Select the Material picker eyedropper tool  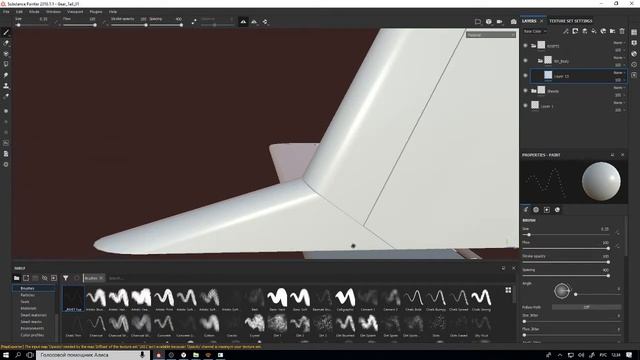tap(6, 97)
